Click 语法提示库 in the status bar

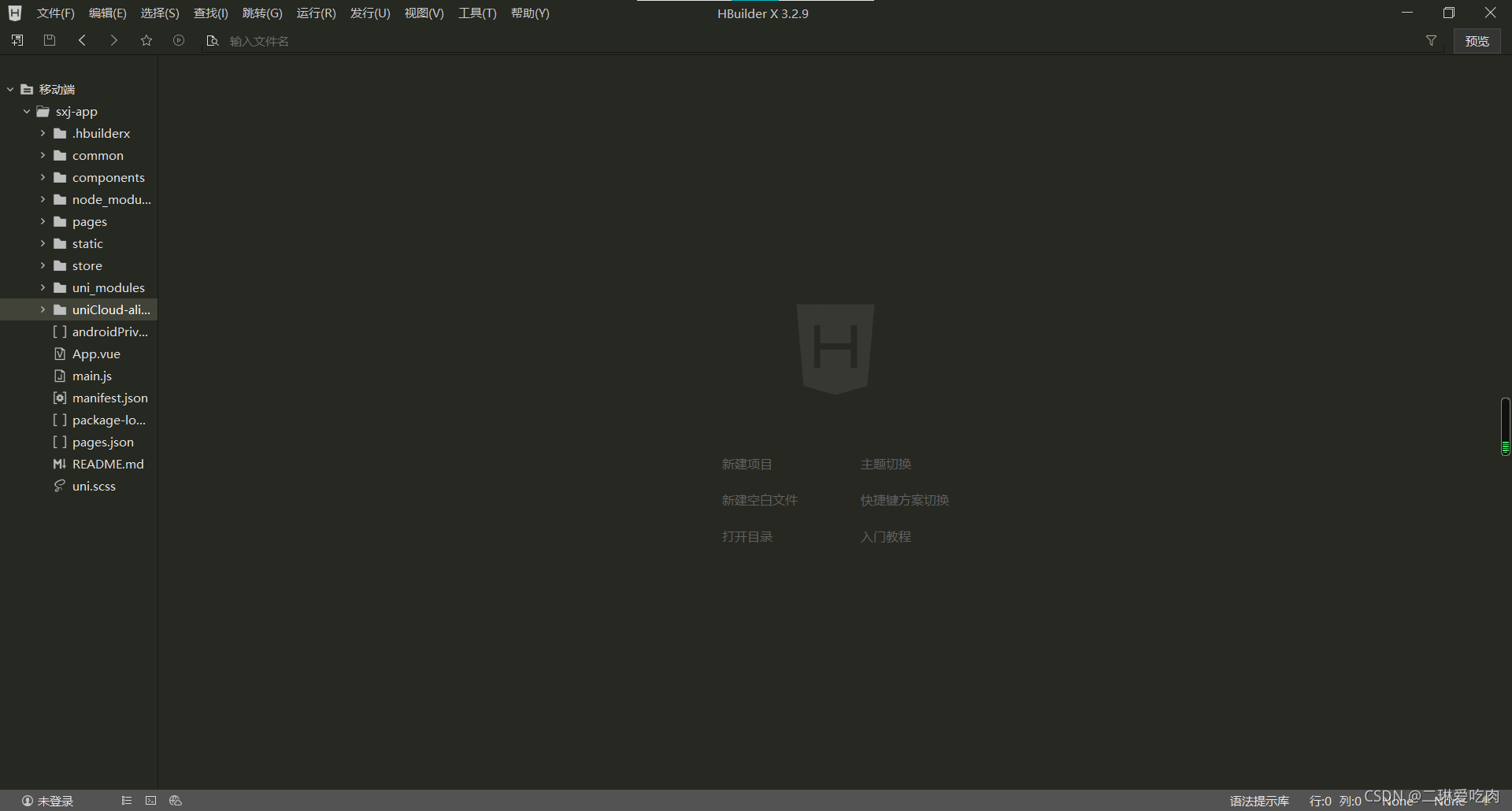click(1259, 801)
